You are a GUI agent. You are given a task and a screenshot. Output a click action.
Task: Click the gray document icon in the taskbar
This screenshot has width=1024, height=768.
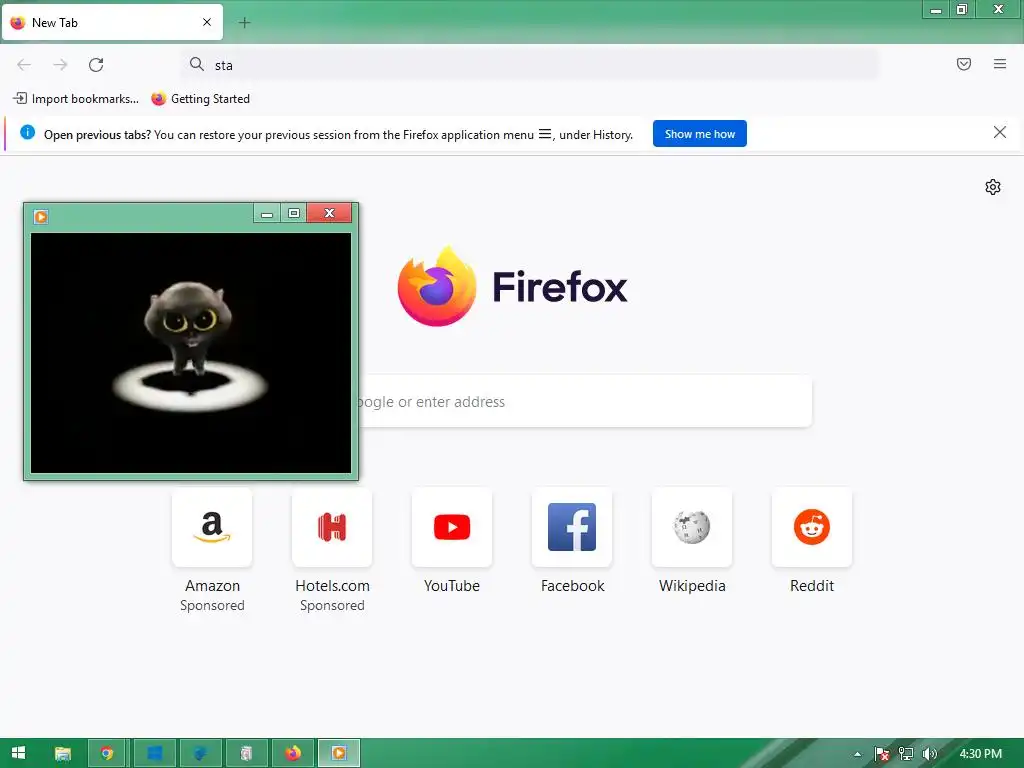coord(246,753)
